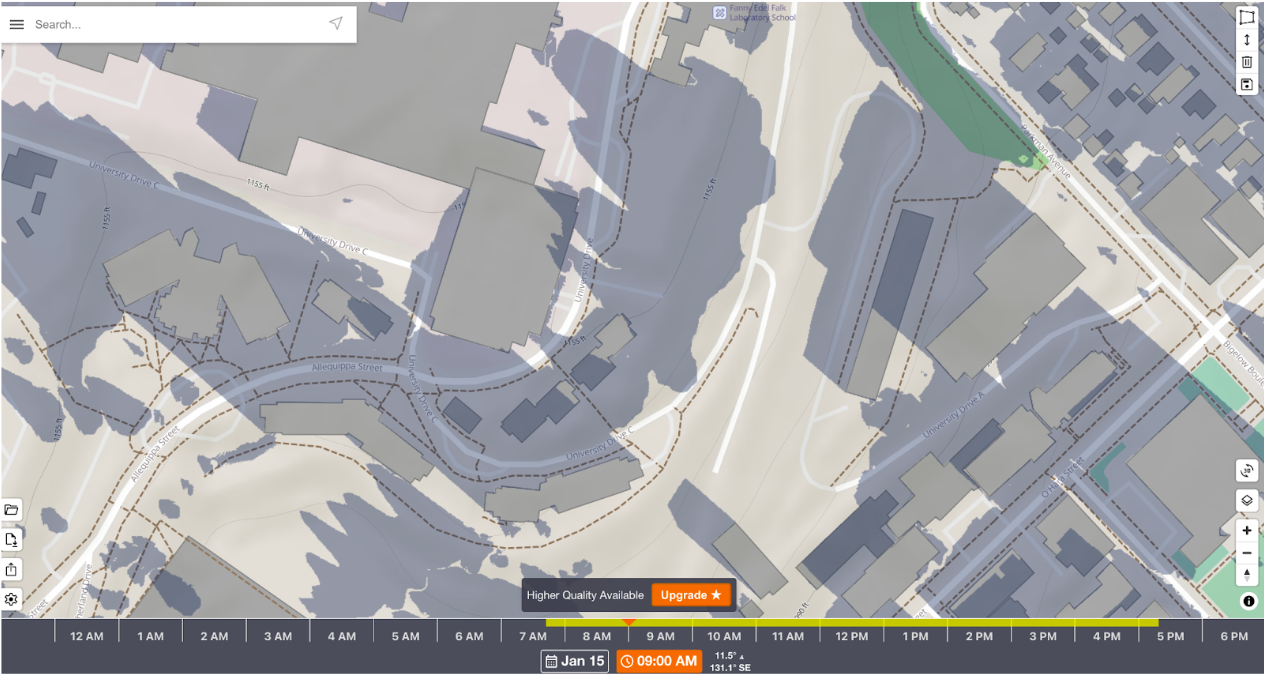The image size is (1264, 674).
Task: Click the open folder icon
Action: pos(11,510)
